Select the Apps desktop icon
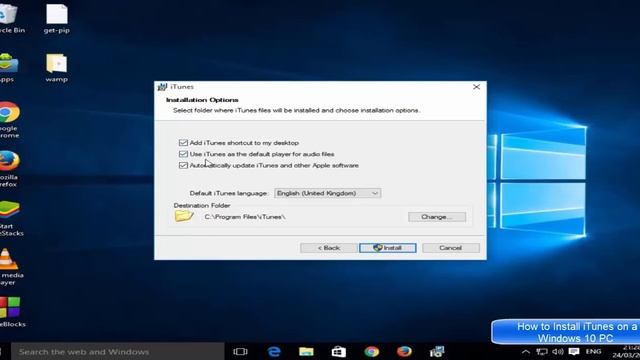This screenshot has width=640, height=360. point(8,68)
